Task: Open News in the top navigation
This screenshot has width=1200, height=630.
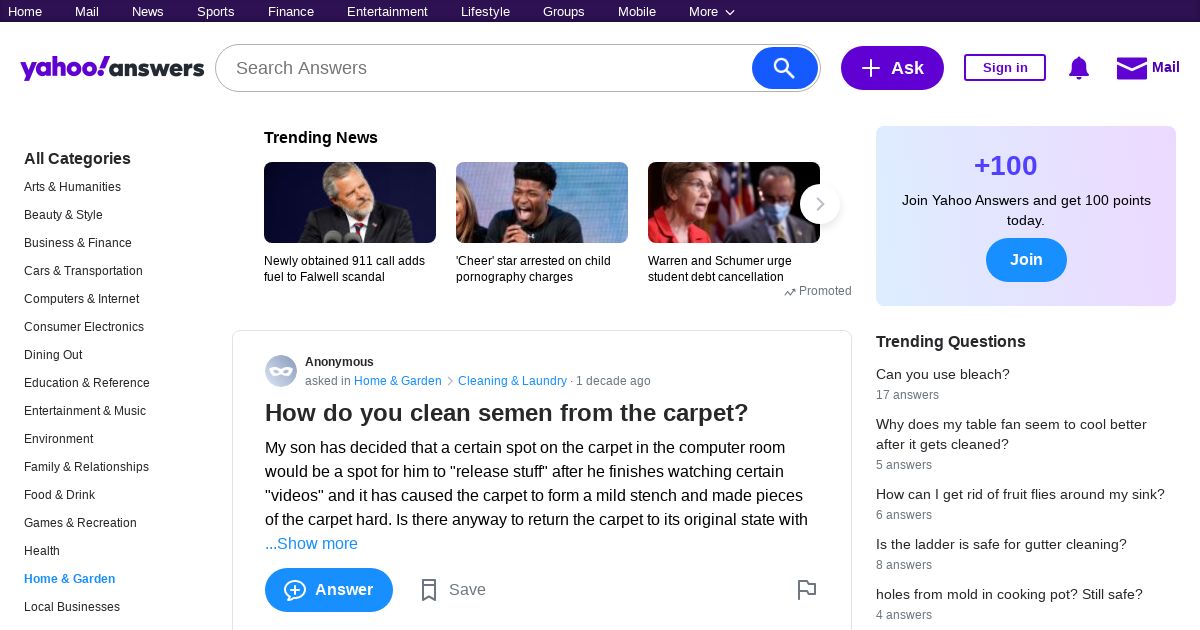Action: (x=148, y=12)
